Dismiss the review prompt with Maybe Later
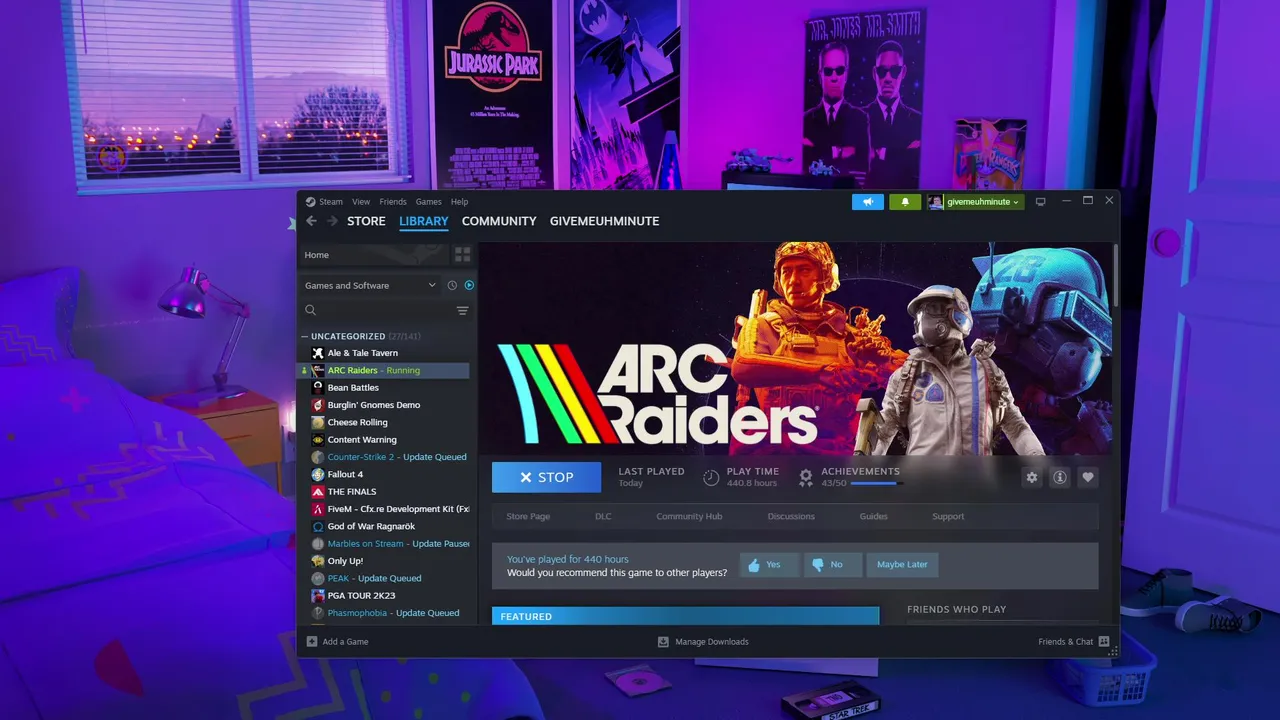 coord(902,564)
